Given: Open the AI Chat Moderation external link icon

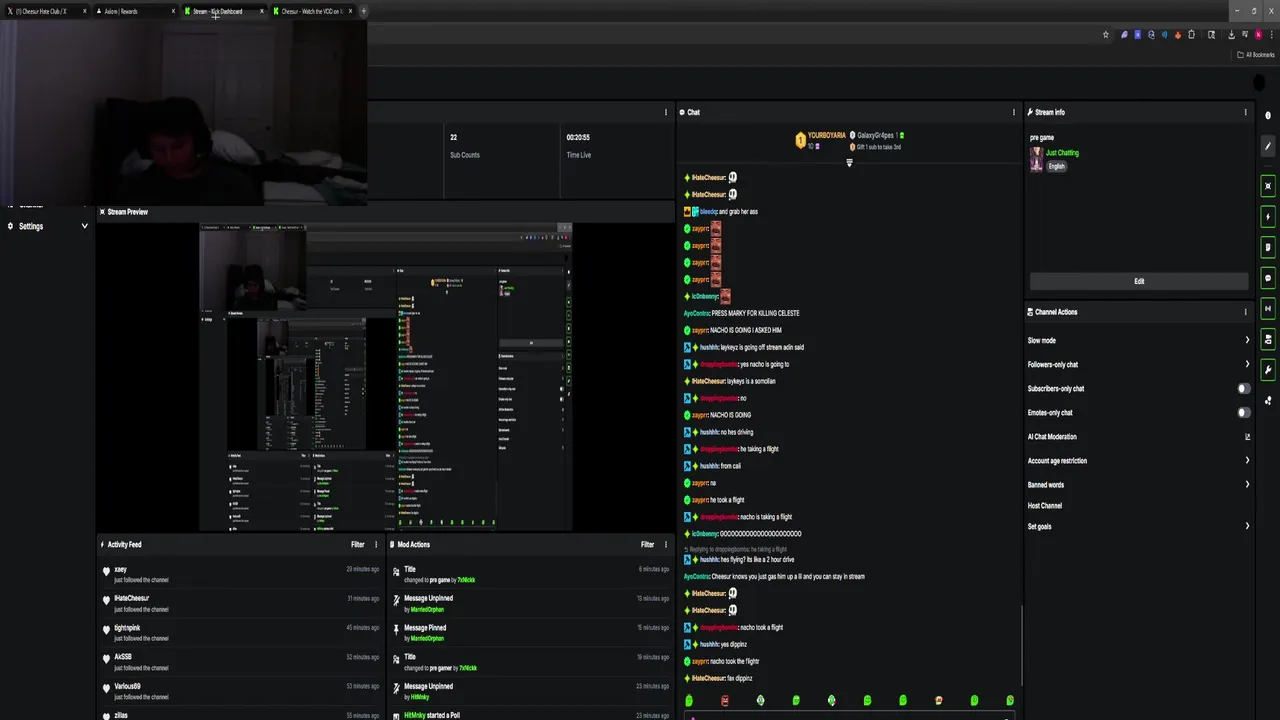Looking at the screenshot, I should (x=1247, y=437).
